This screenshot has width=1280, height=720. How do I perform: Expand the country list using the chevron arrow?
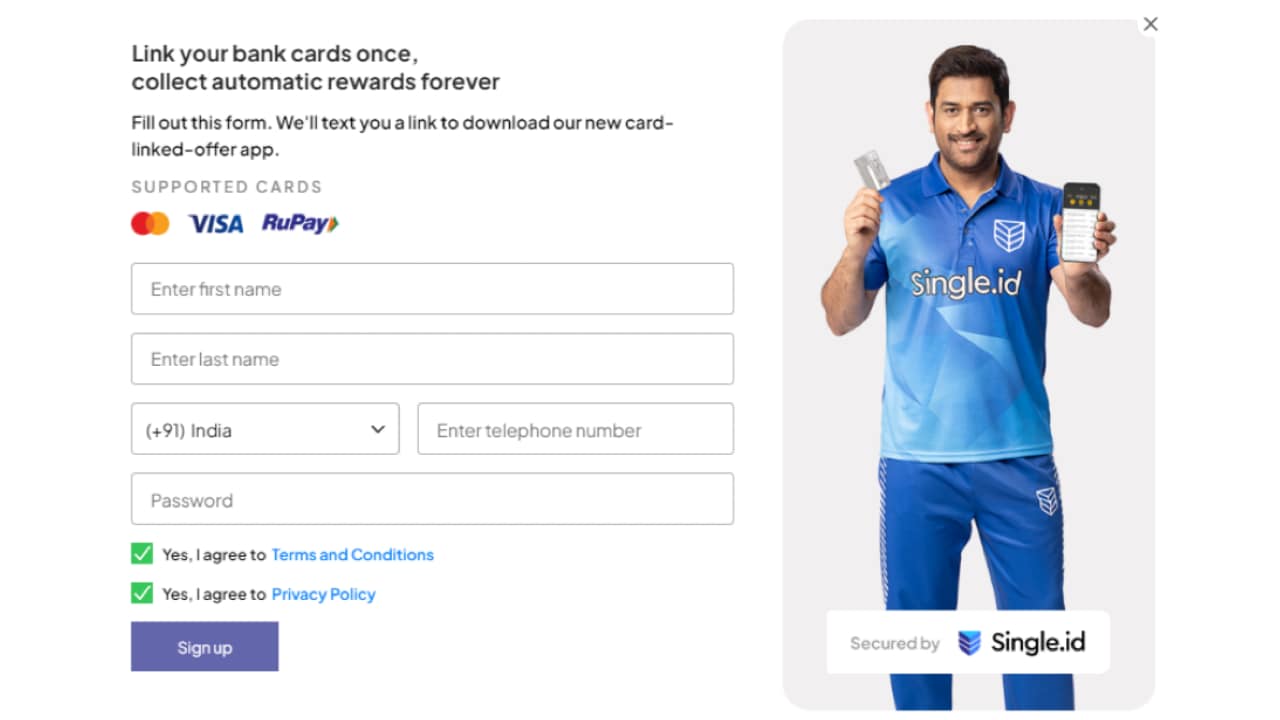click(378, 429)
